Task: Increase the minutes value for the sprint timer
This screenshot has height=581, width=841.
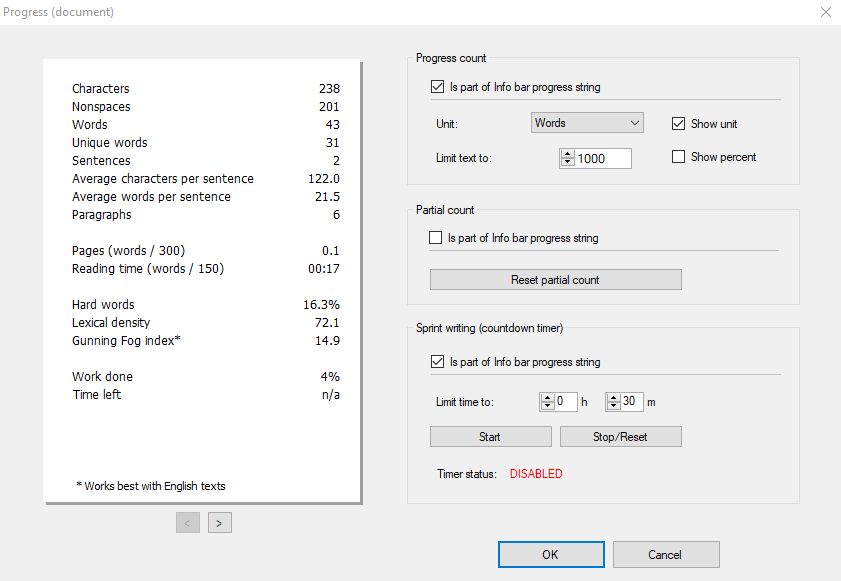Action: (x=614, y=397)
